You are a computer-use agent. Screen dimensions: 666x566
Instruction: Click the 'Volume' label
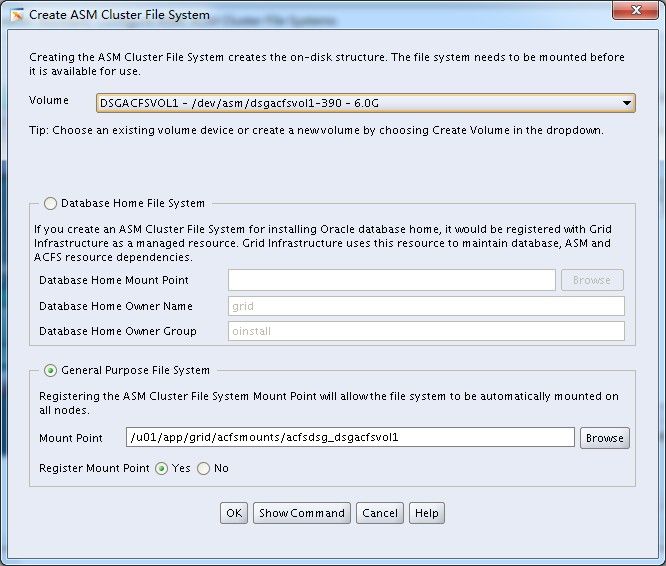click(49, 100)
